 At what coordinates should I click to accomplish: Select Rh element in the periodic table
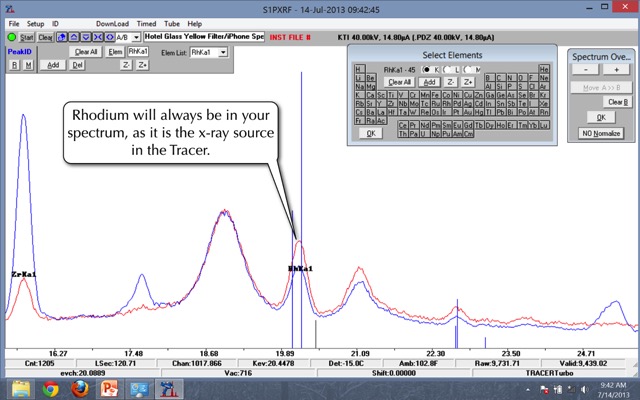tap(445, 103)
